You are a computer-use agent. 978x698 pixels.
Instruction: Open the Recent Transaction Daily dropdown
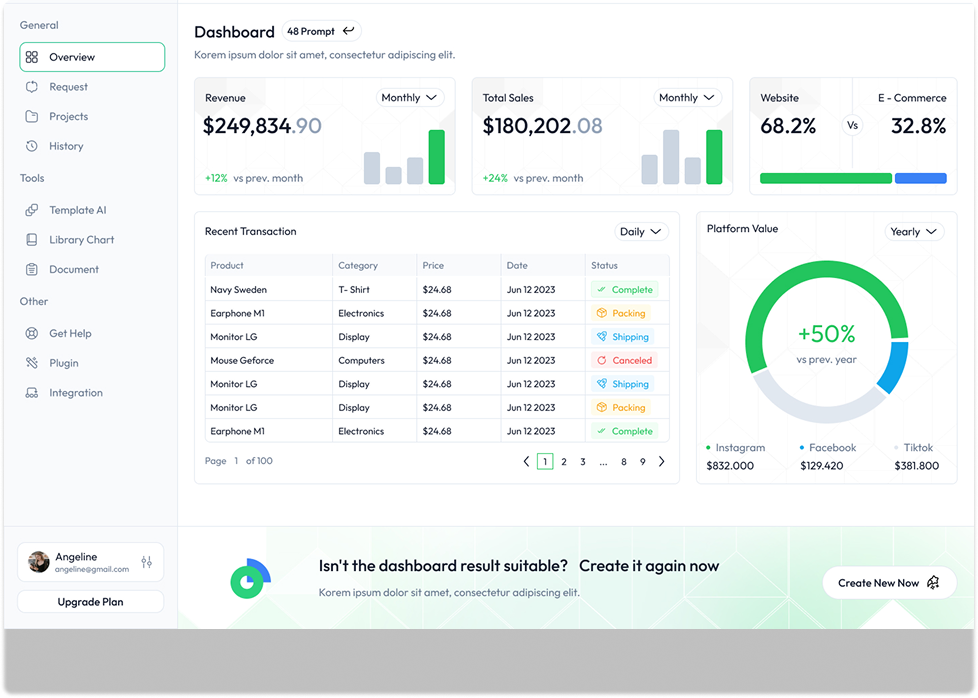(x=641, y=232)
